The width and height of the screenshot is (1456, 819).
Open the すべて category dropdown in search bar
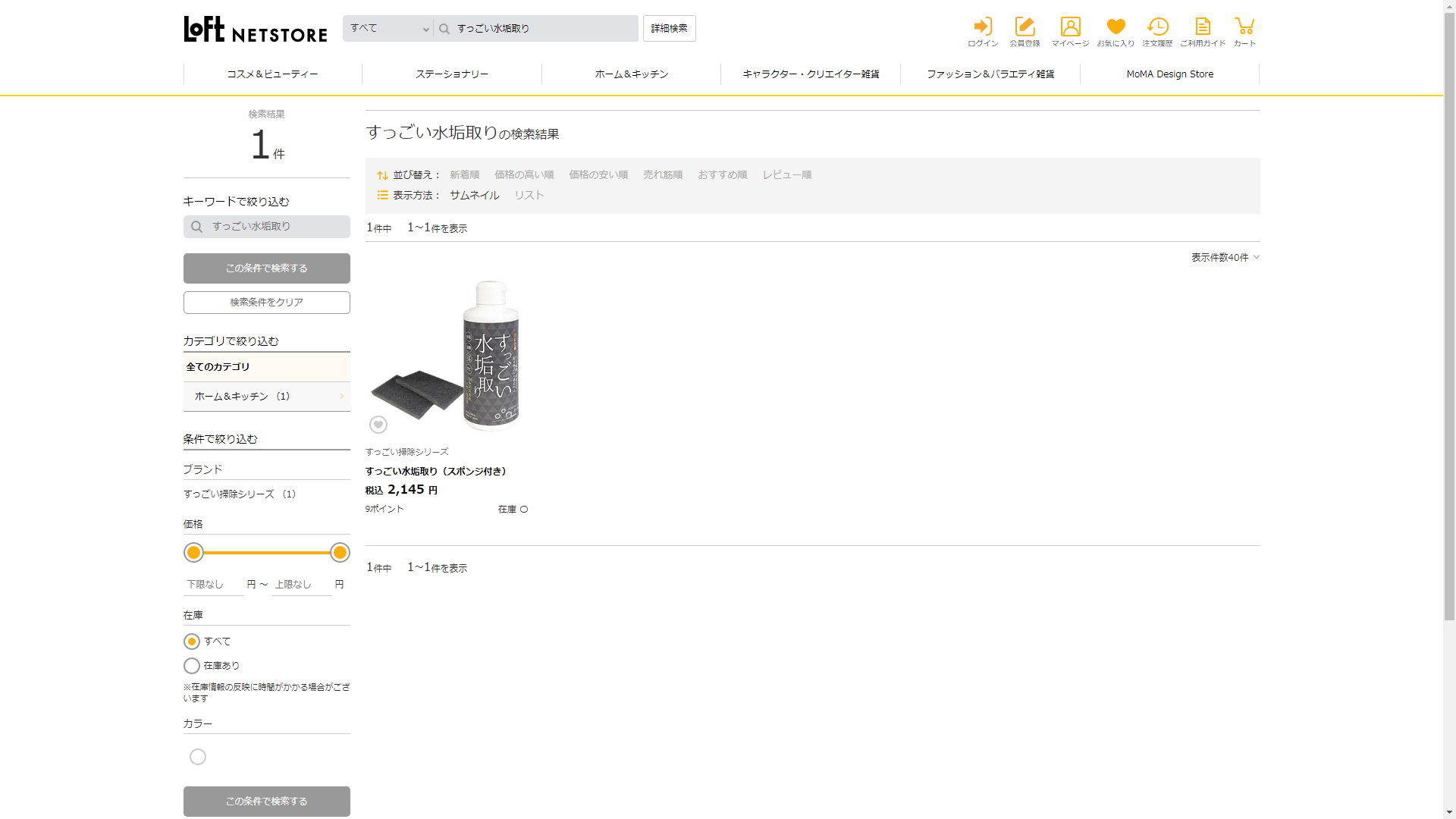pyautogui.click(x=388, y=29)
